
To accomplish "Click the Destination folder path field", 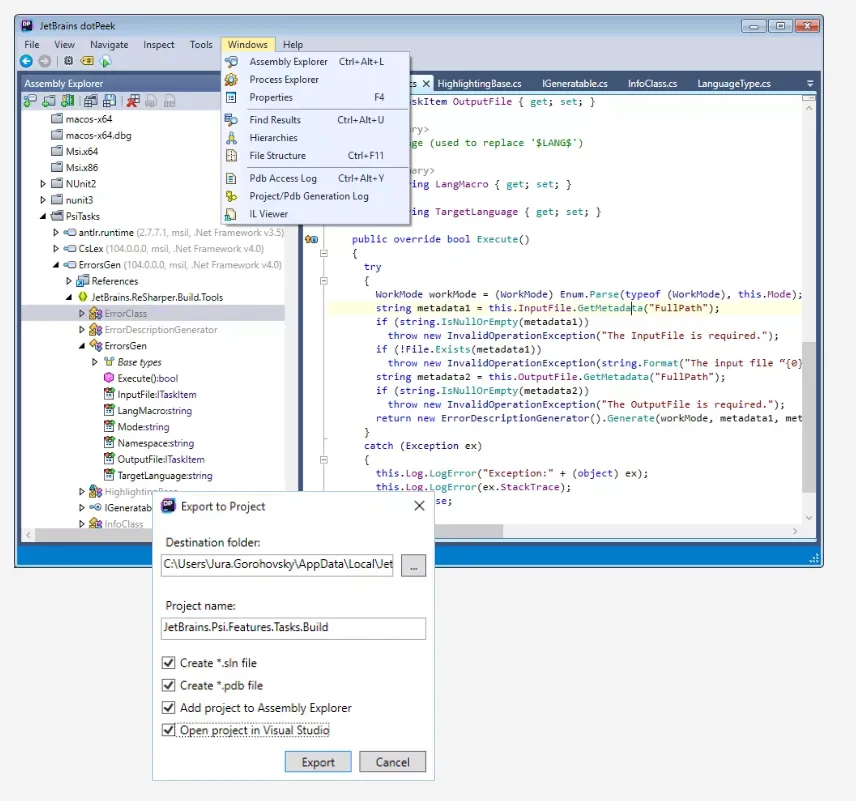I will click(277, 565).
